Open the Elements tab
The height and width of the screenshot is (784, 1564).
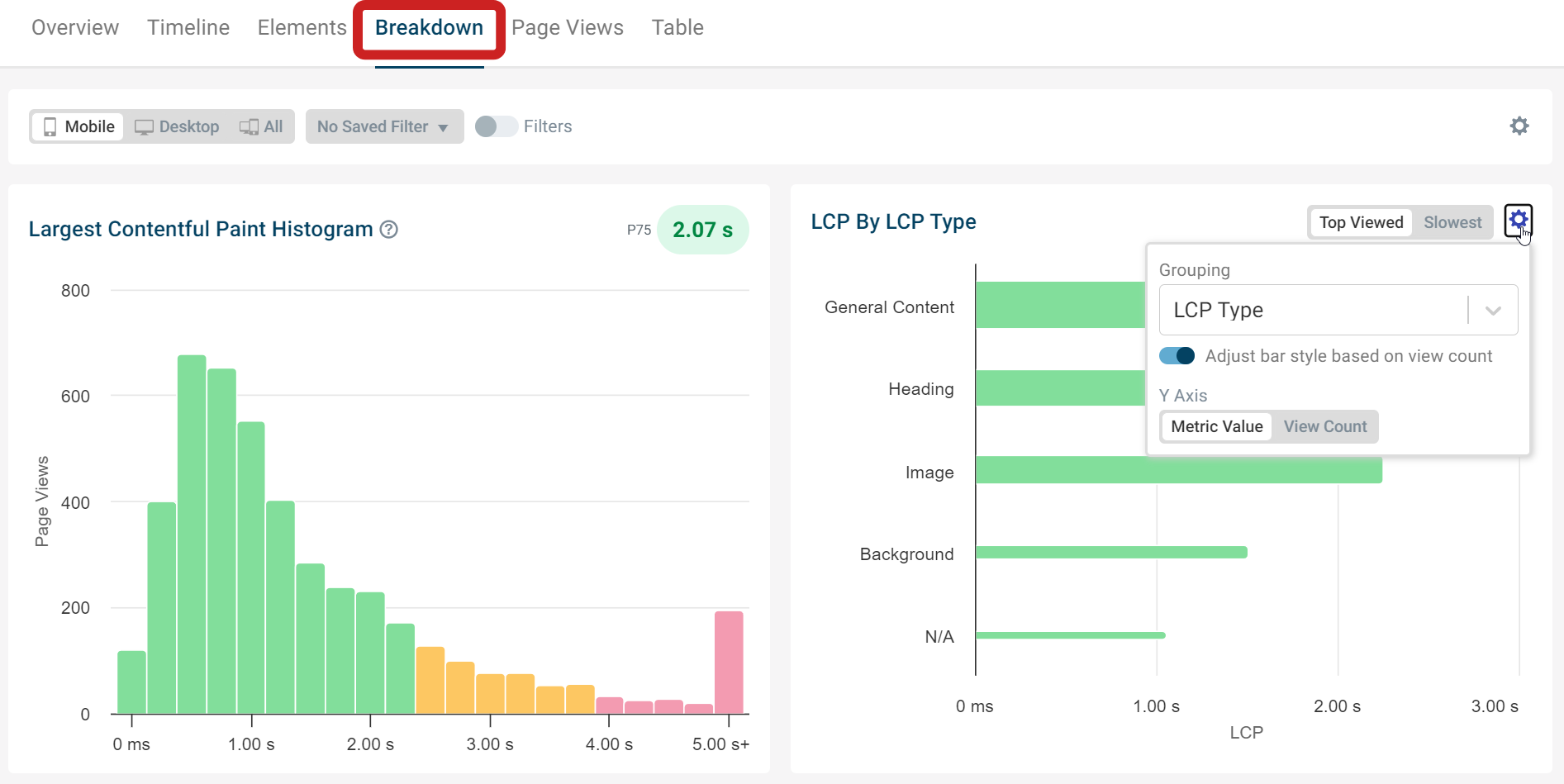click(302, 27)
